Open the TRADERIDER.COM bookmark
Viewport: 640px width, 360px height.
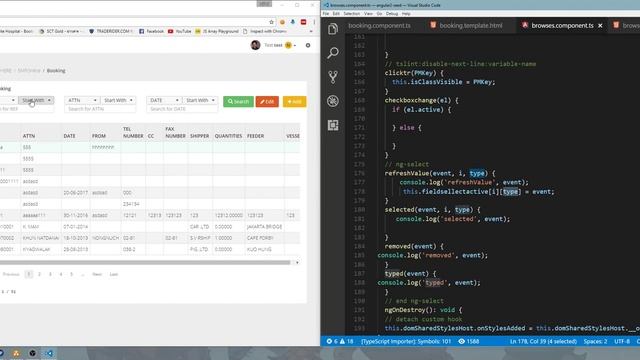[111, 31]
